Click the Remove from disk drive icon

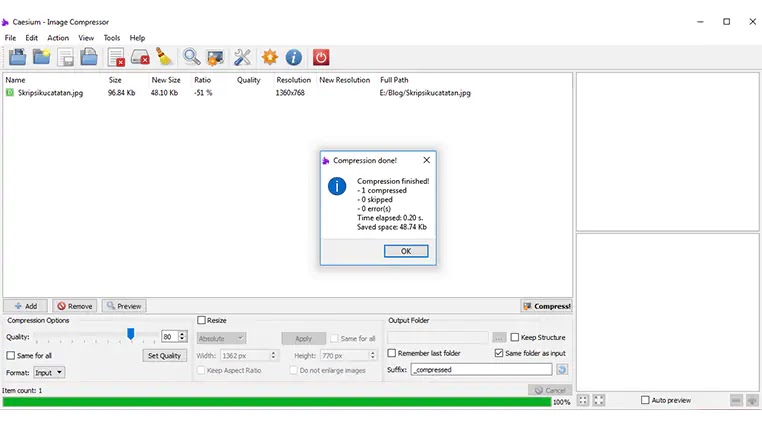[140, 57]
